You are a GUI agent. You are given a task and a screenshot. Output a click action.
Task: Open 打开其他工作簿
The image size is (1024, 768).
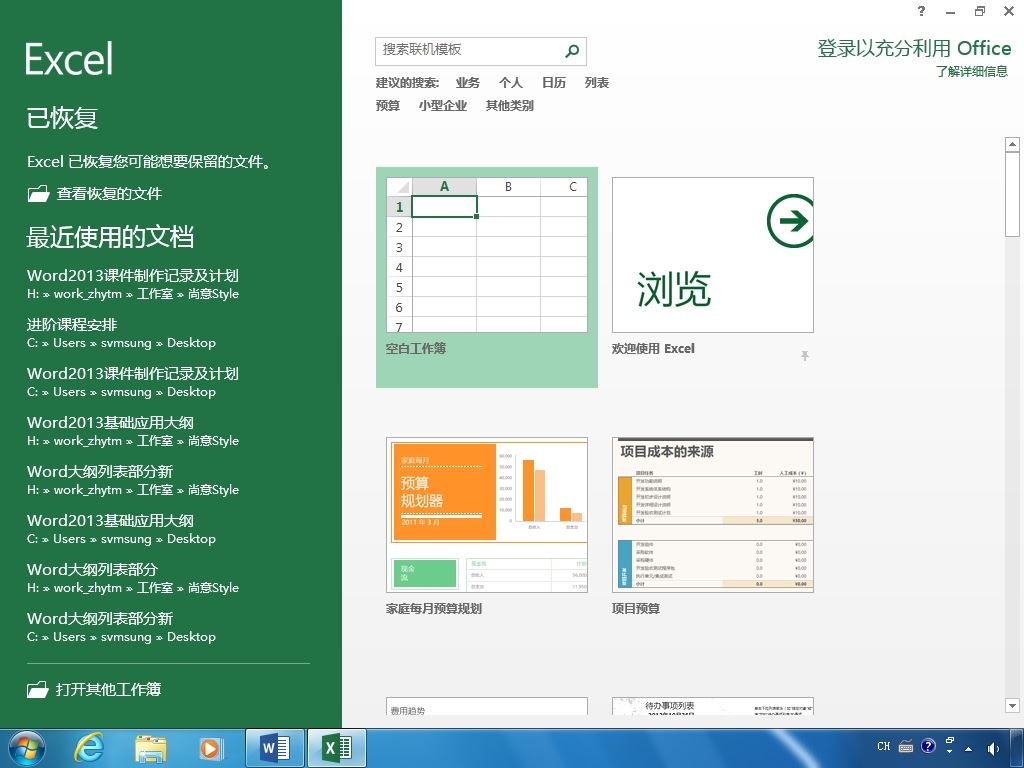(x=94, y=690)
